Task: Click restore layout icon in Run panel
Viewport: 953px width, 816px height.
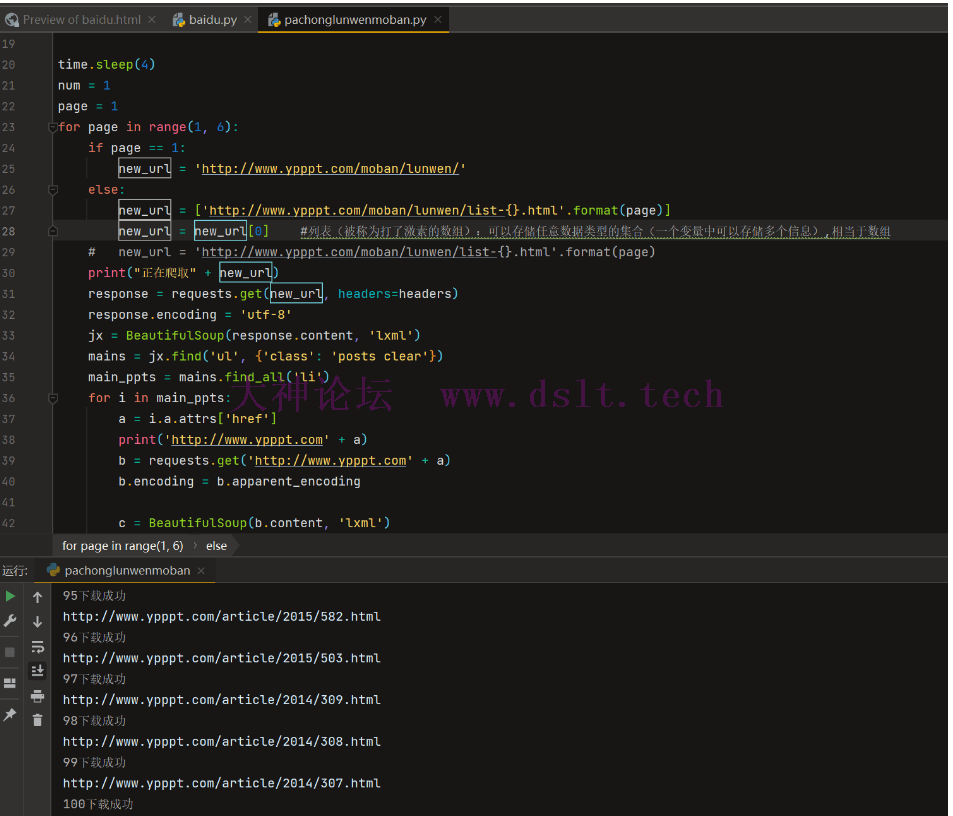Action: (10, 683)
